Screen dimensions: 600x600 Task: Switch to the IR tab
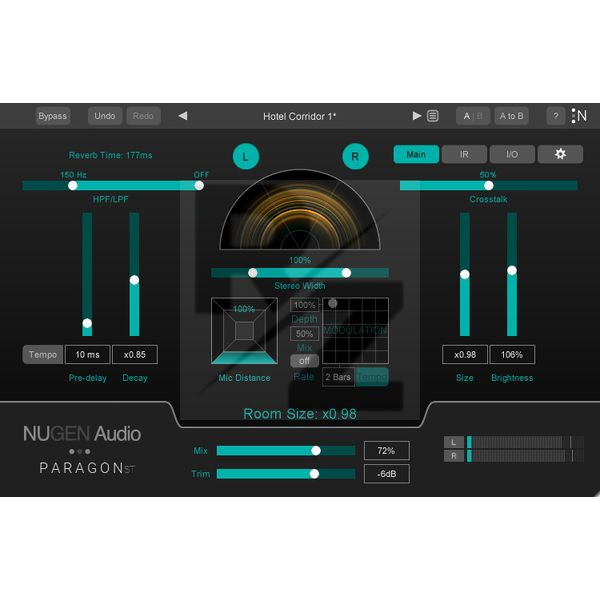pos(464,154)
